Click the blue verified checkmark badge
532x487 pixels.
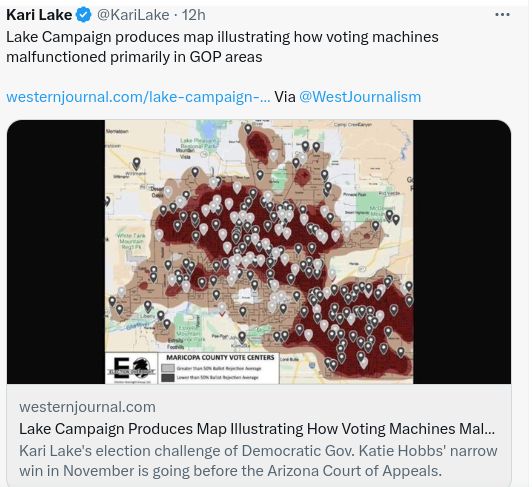pyautogui.click(x=83, y=15)
